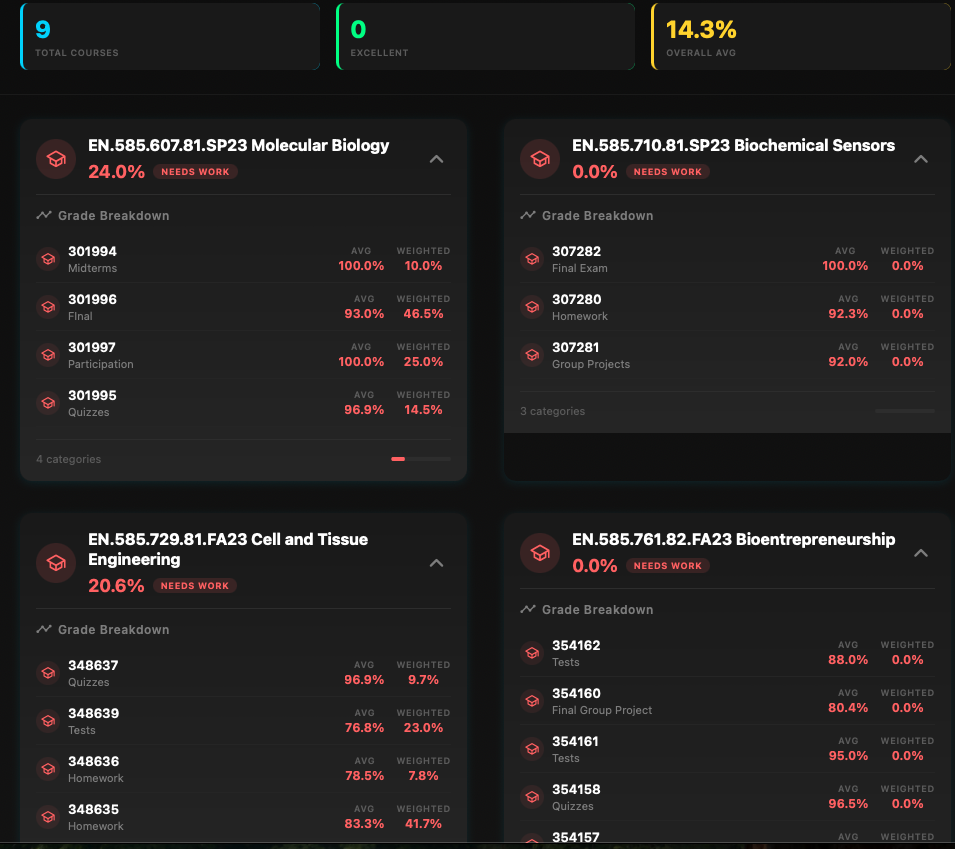Select the Total Courses stat card
Screen dimensions: 955x849
[170, 37]
